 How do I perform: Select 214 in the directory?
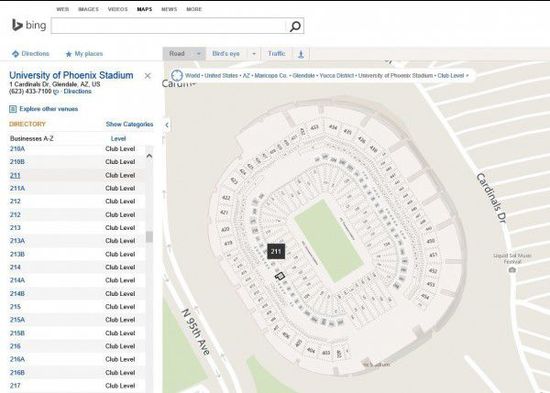click(x=15, y=267)
